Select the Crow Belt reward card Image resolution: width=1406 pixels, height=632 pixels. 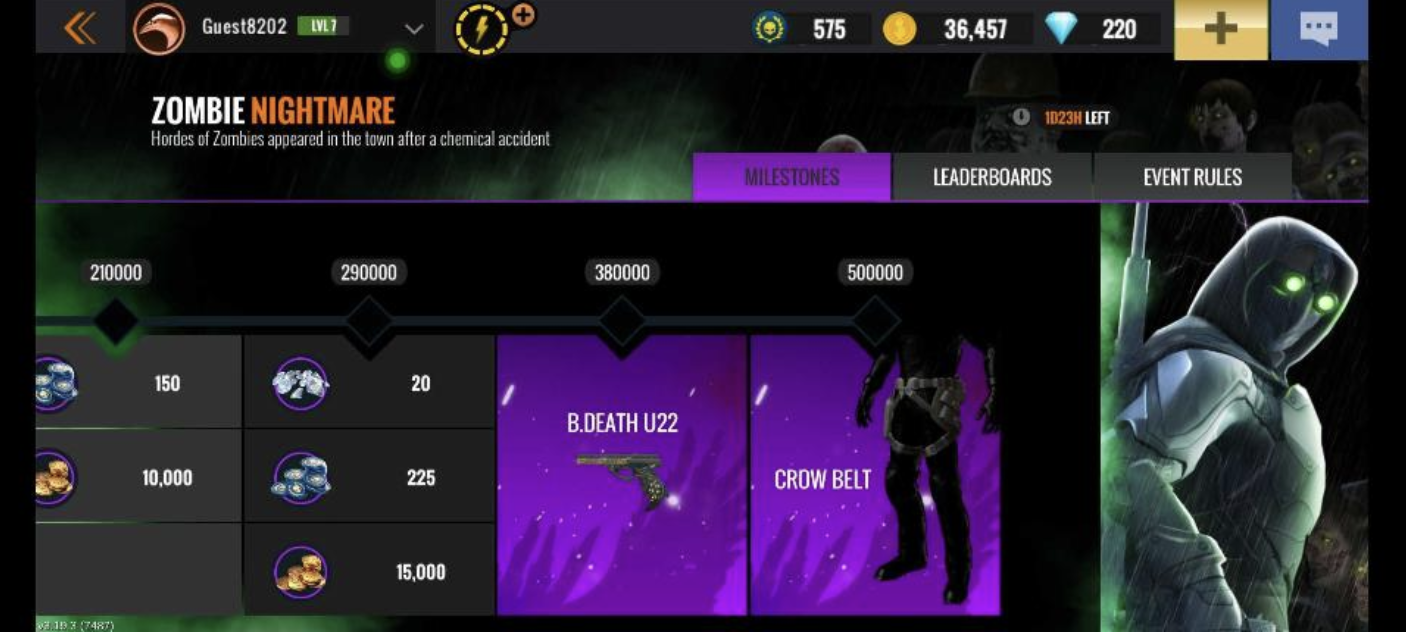(875, 474)
